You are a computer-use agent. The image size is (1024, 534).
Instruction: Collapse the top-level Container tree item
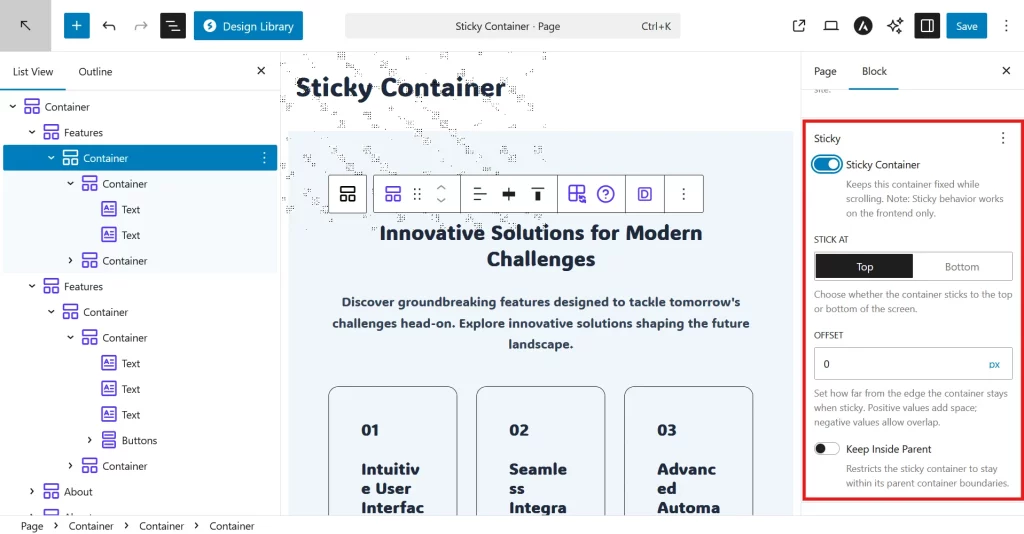(13, 107)
